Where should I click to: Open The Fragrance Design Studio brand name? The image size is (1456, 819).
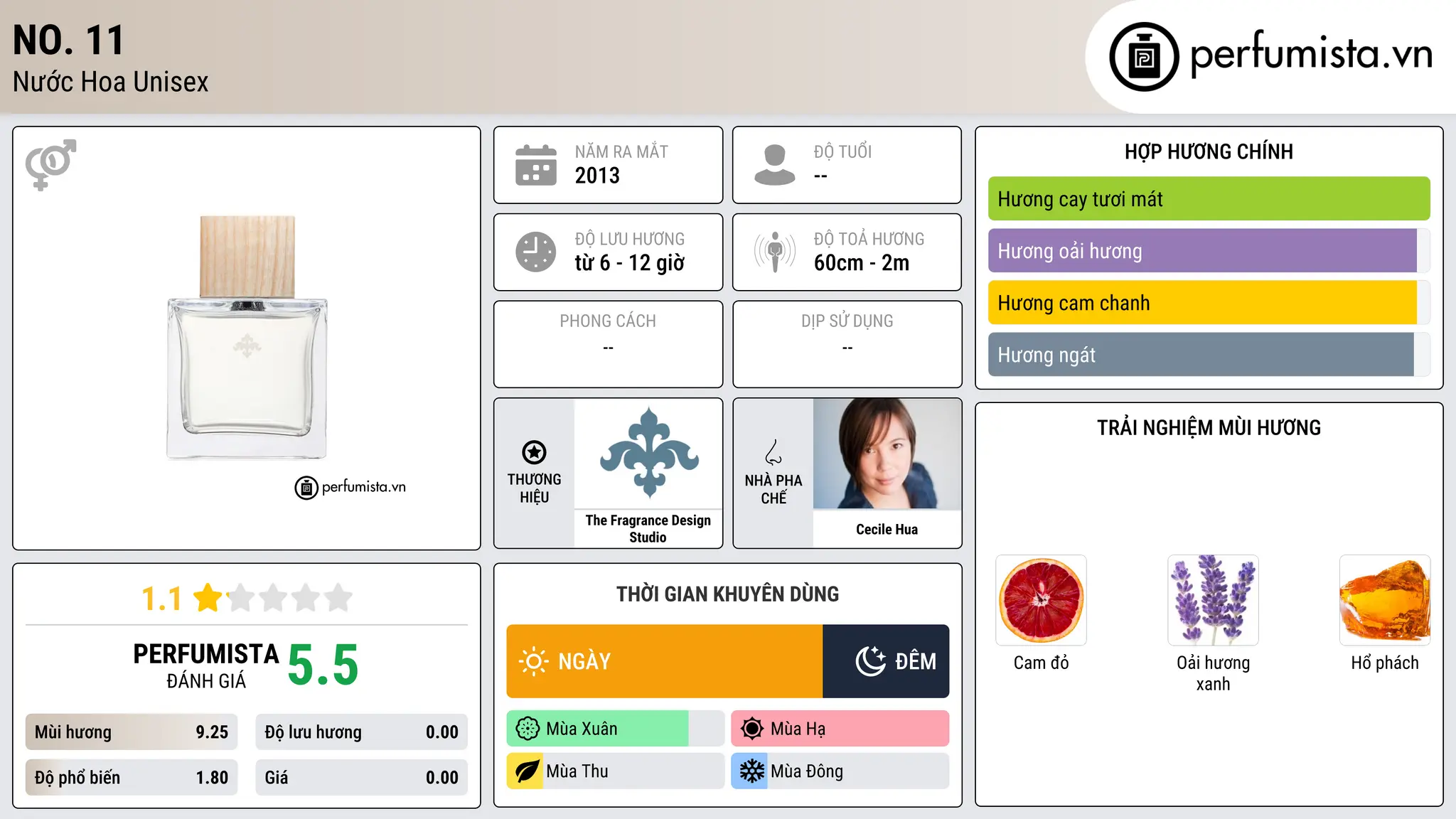point(648,529)
